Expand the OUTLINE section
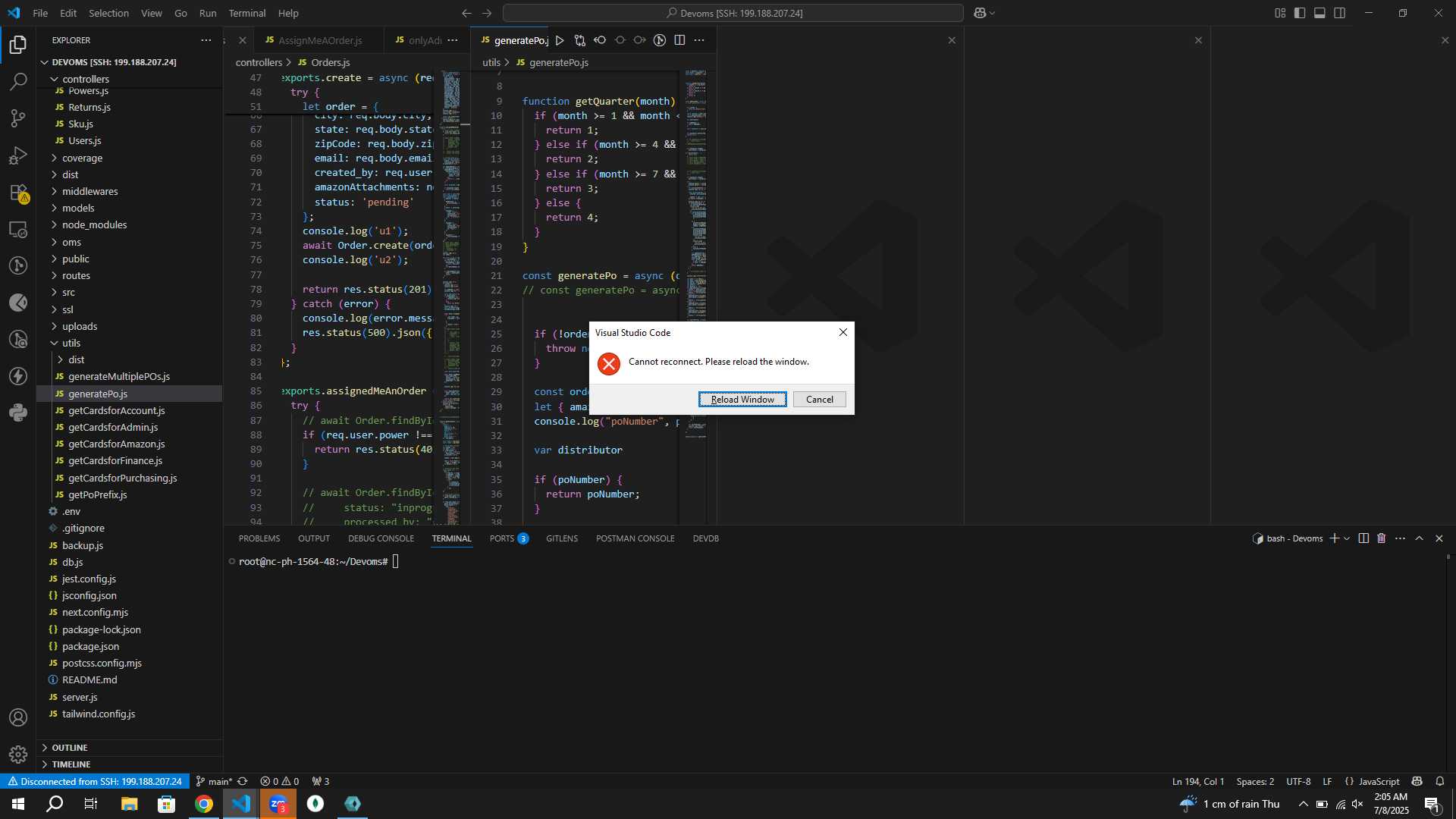Image resolution: width=1456 pixels, height=819 pixels. (129, 748)
